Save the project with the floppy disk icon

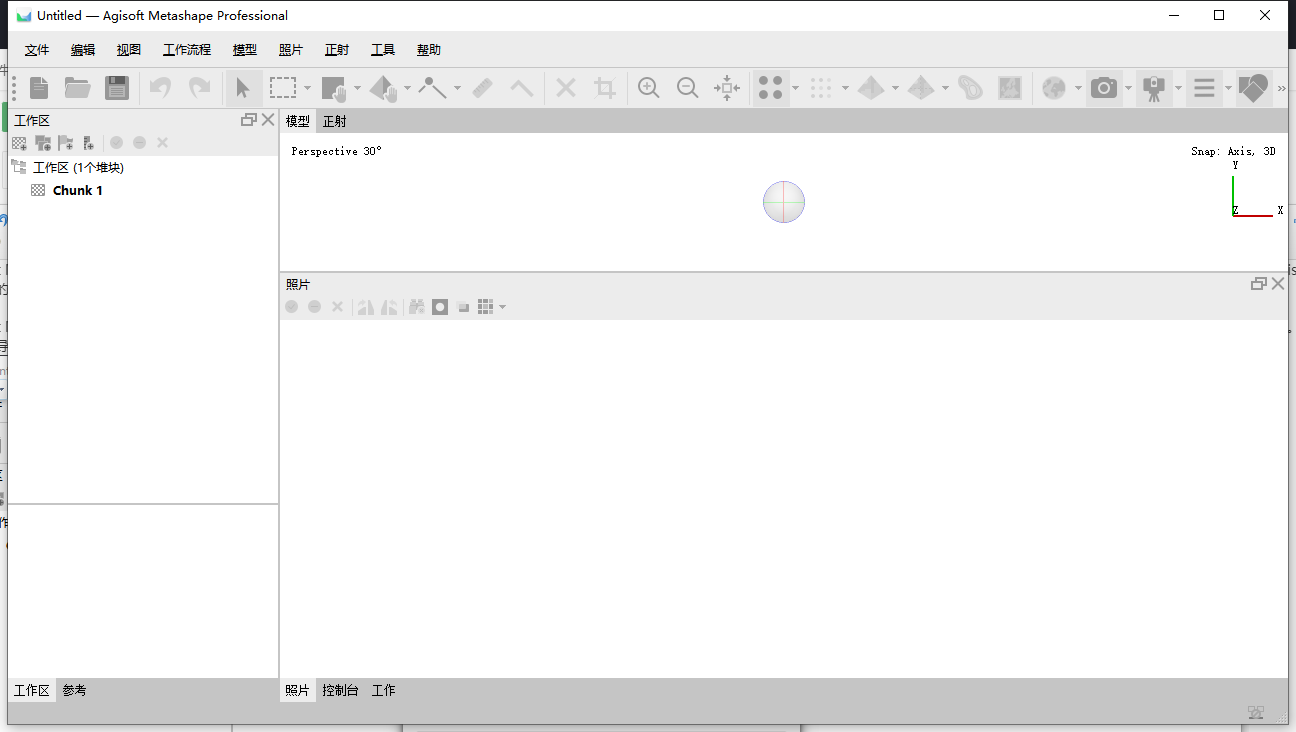[117, 88]
